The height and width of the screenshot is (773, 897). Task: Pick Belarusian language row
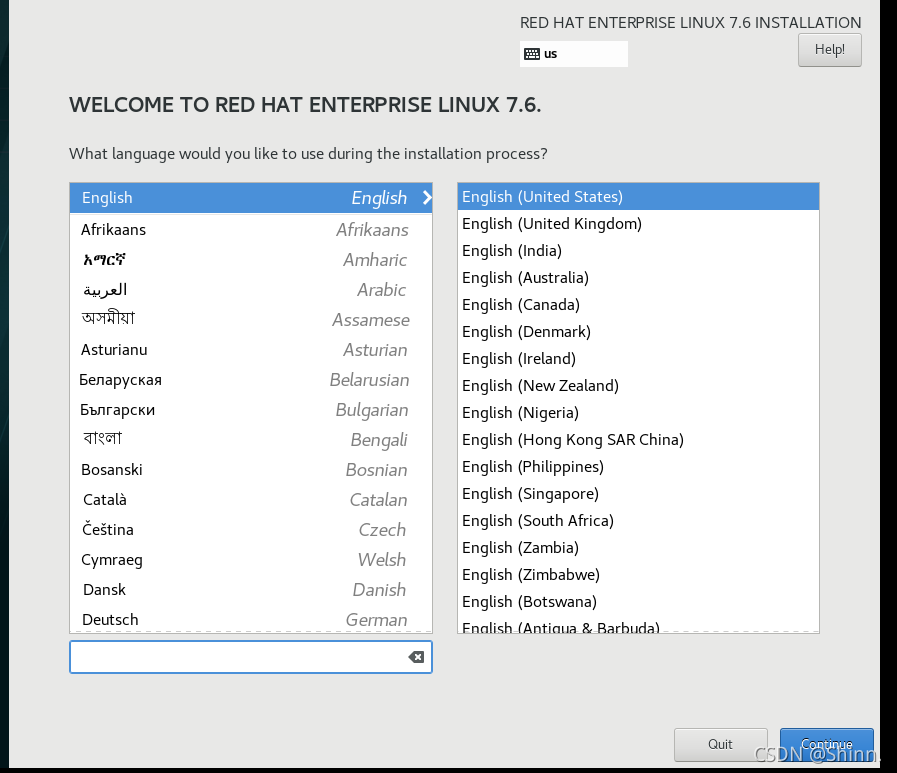click(251, 379)
